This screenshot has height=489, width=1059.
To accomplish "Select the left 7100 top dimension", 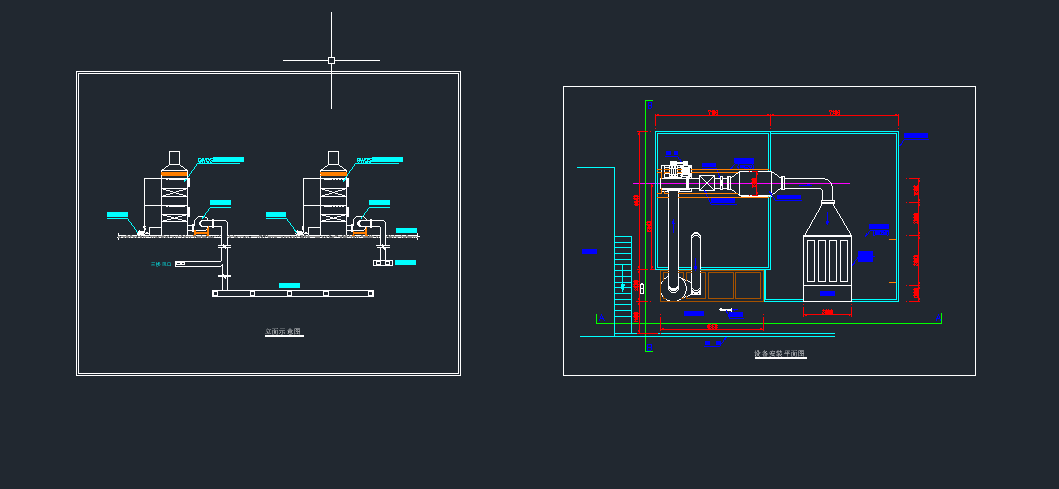I will click(x=713, y=113).
